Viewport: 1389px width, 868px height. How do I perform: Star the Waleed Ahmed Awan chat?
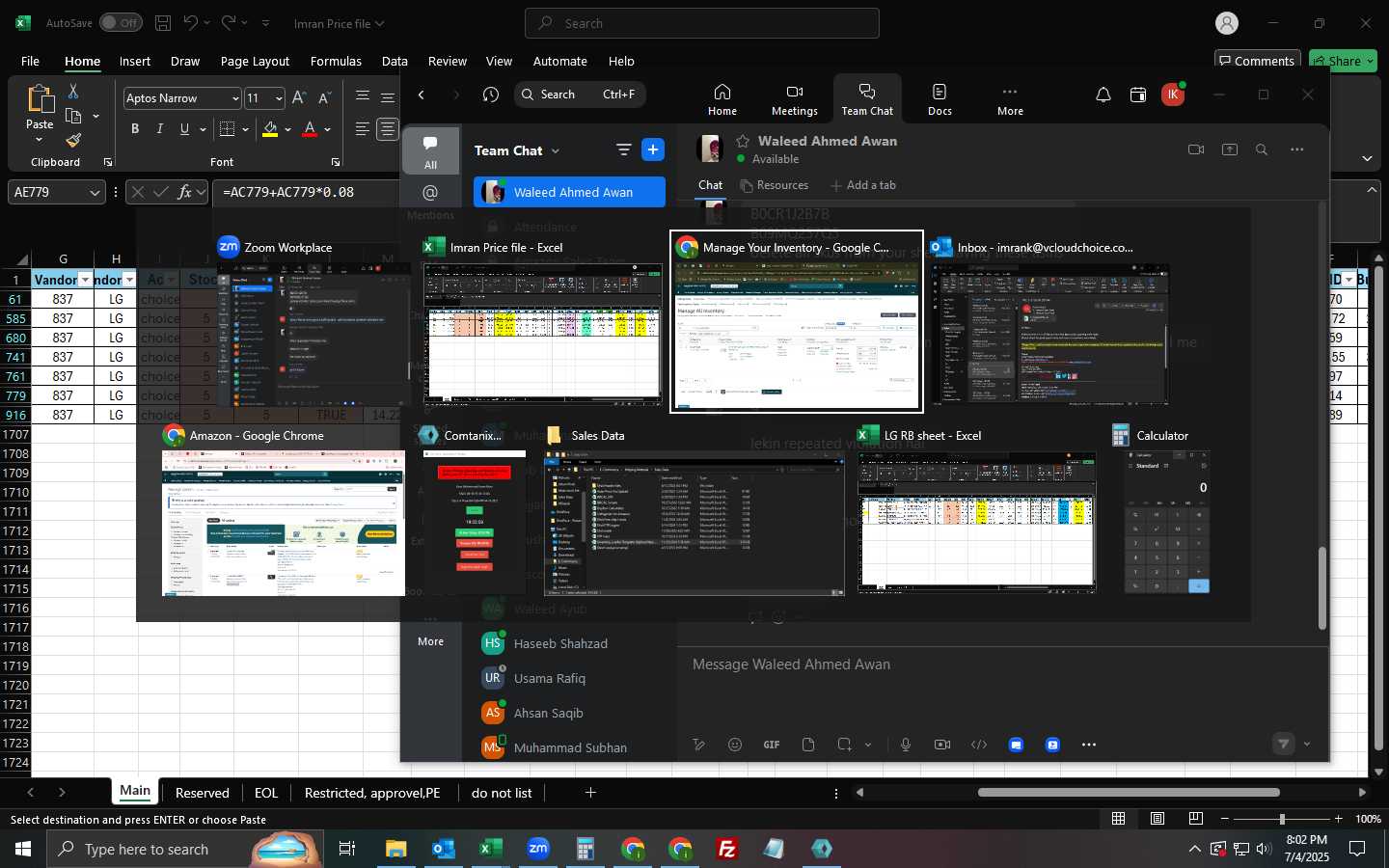coord(743,141)
